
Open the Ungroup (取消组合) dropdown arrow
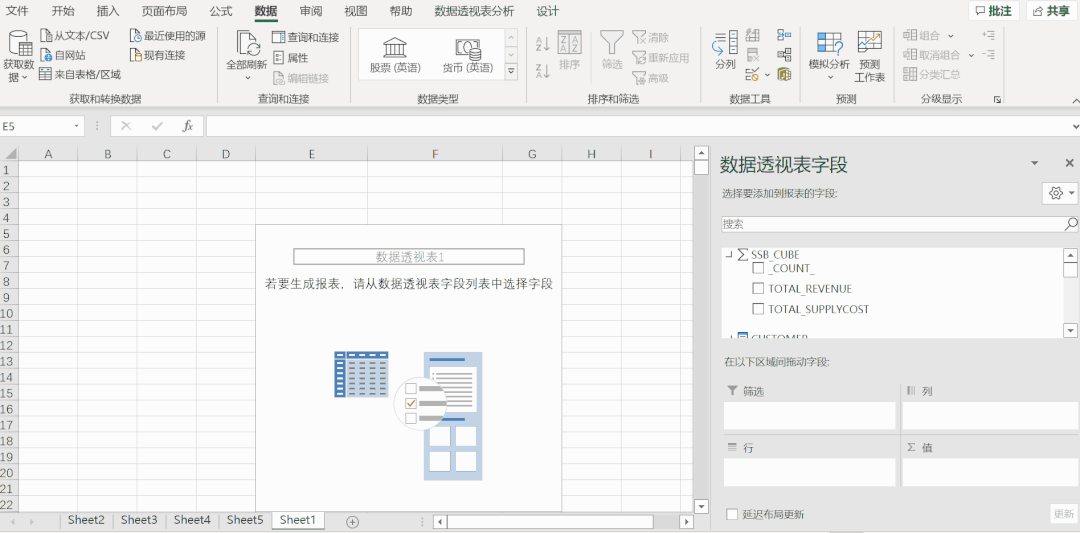pyautogui.click(x=971, y=55)
